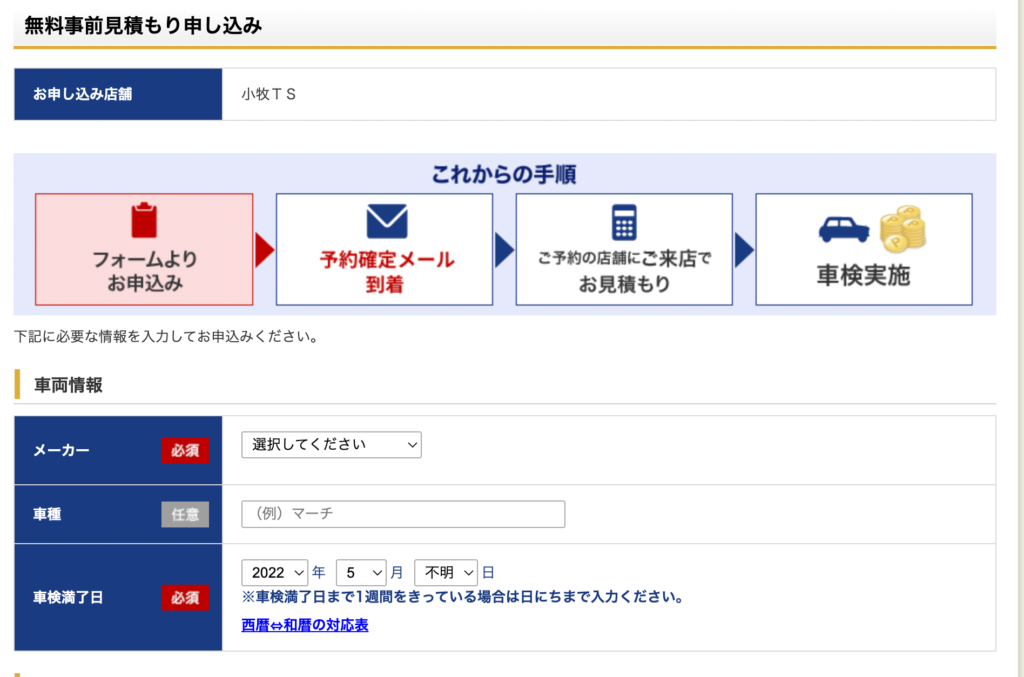
Task: Open the メーカー dropdown
Action: [x=331, y=445]
